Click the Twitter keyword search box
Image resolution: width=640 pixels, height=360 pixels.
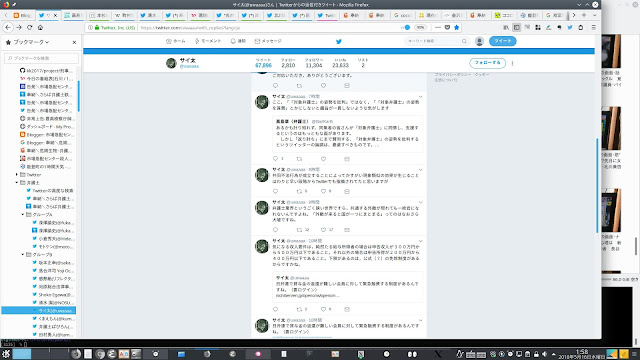[436, 41]
